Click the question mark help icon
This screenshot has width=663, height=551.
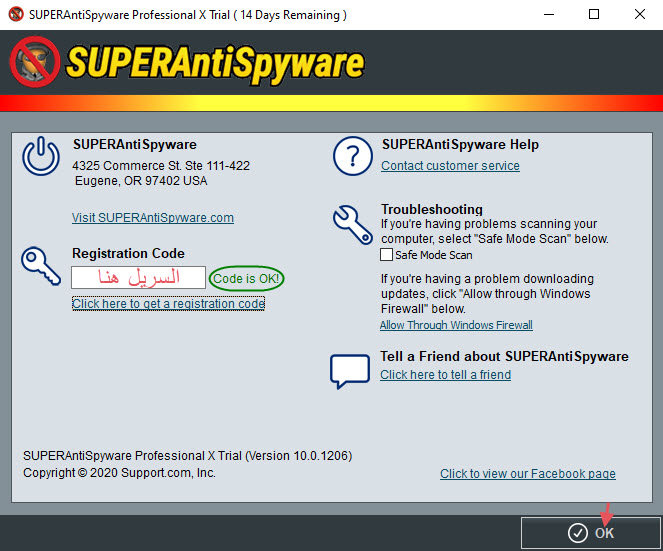coord(353,156)
